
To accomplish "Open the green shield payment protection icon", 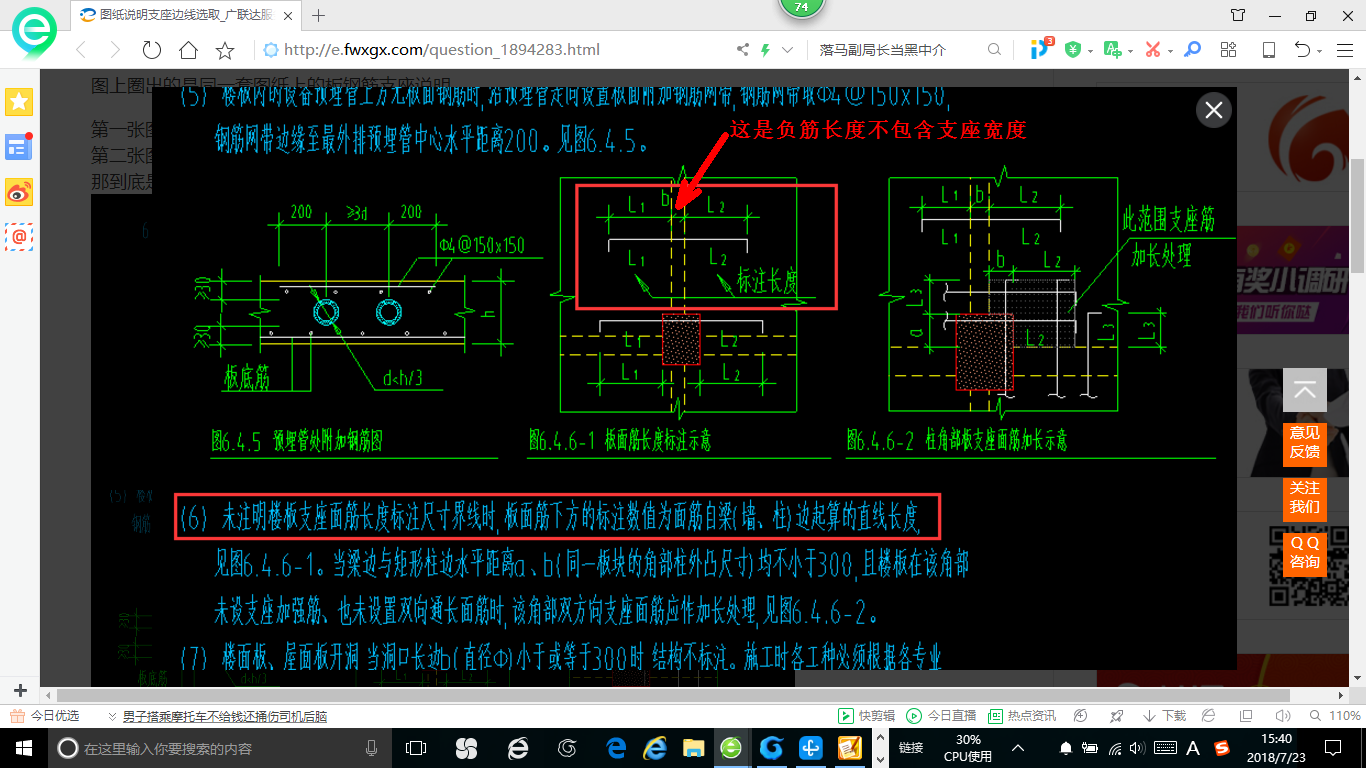I will 1073,50.
